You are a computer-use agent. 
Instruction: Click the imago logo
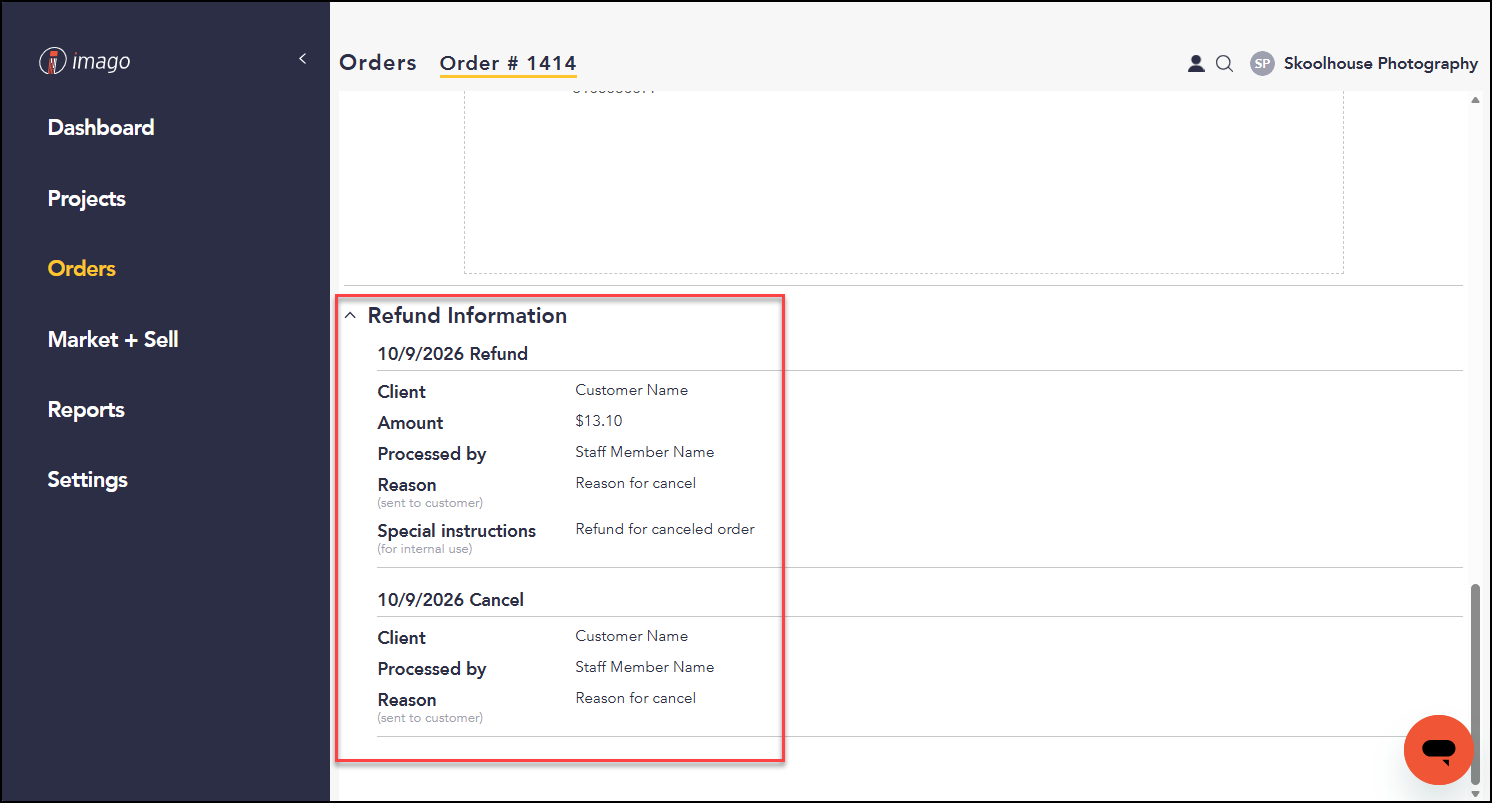tap(85, 62)
